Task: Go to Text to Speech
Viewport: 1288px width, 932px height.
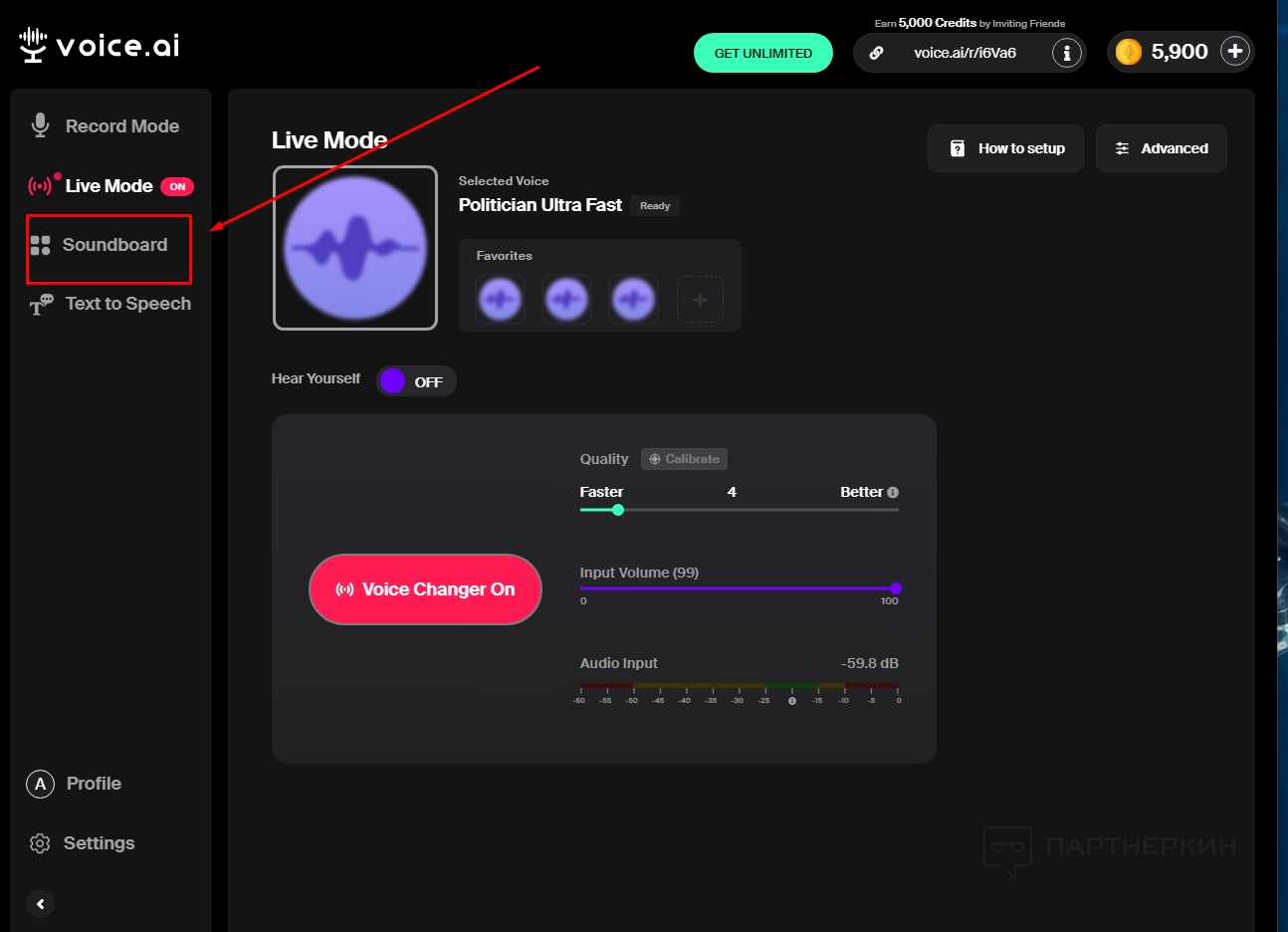Action: pos(110,304)
